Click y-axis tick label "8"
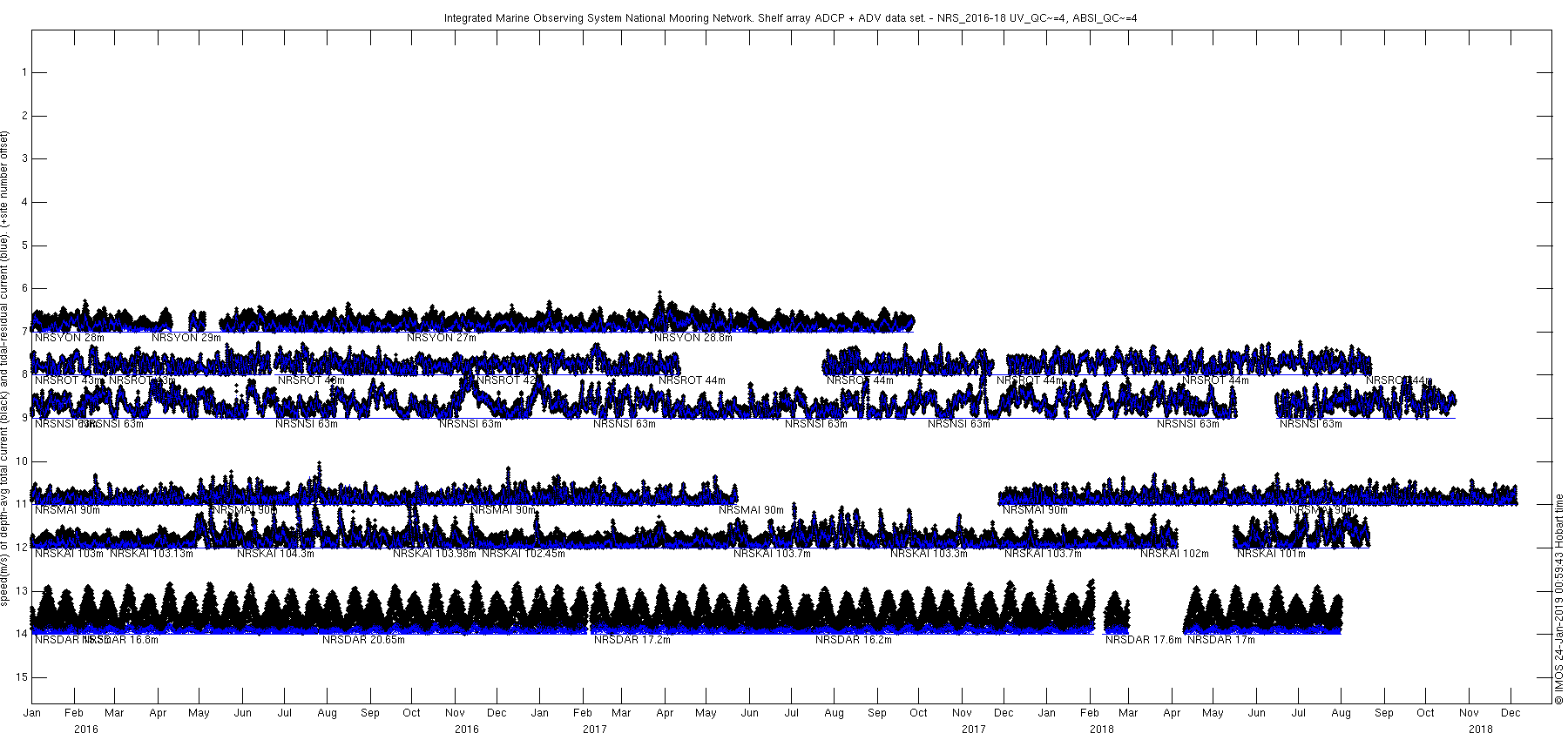 tap(24, 374)
